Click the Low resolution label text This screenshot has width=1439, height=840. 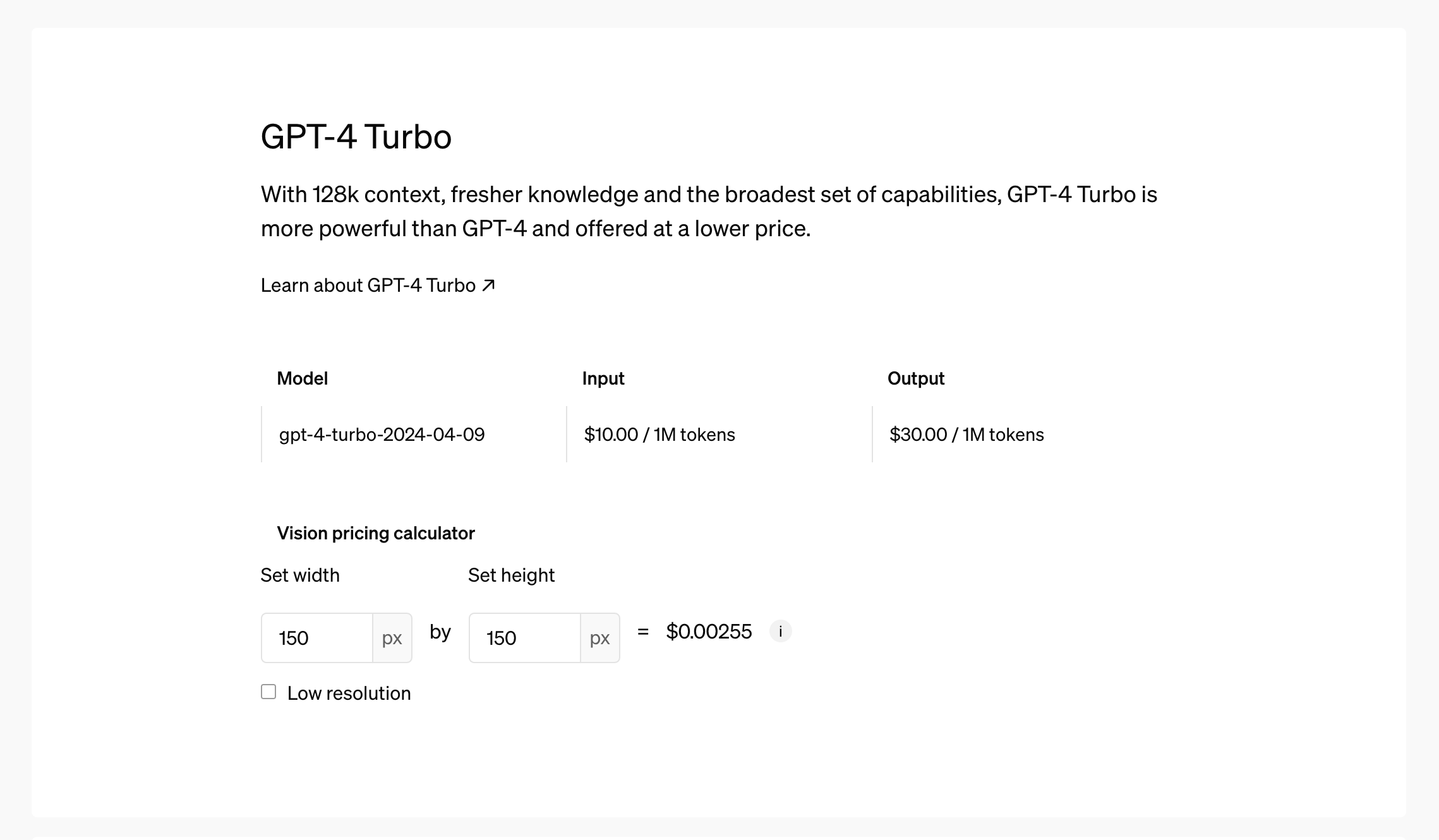[x=349, y=693]
